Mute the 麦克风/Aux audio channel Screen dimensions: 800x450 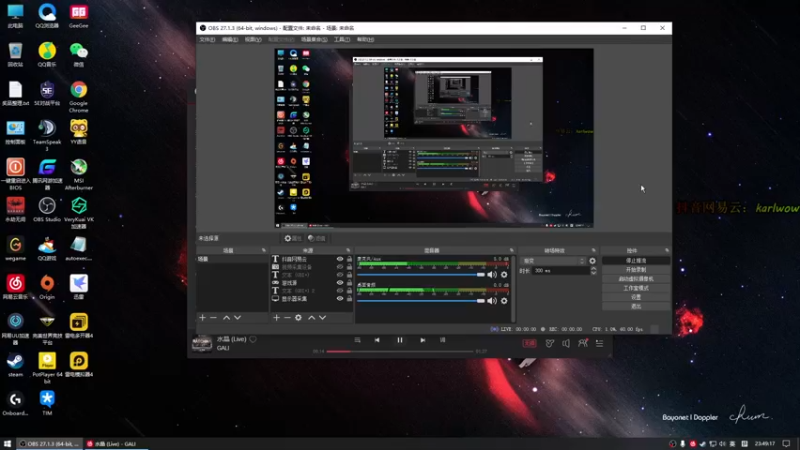(x=492, y=274)
